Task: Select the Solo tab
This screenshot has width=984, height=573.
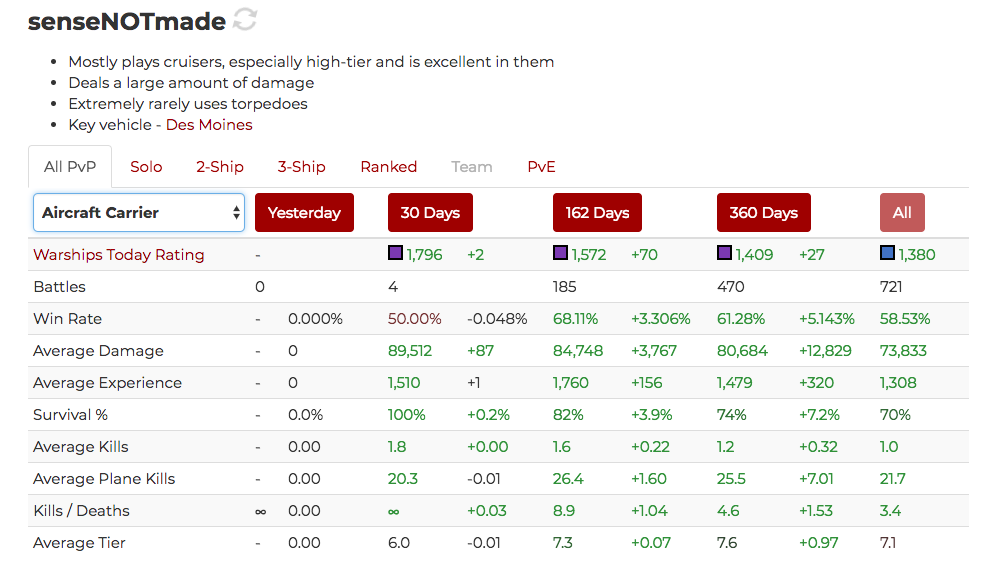Action: pyautogui.click(x=146, y=167)
